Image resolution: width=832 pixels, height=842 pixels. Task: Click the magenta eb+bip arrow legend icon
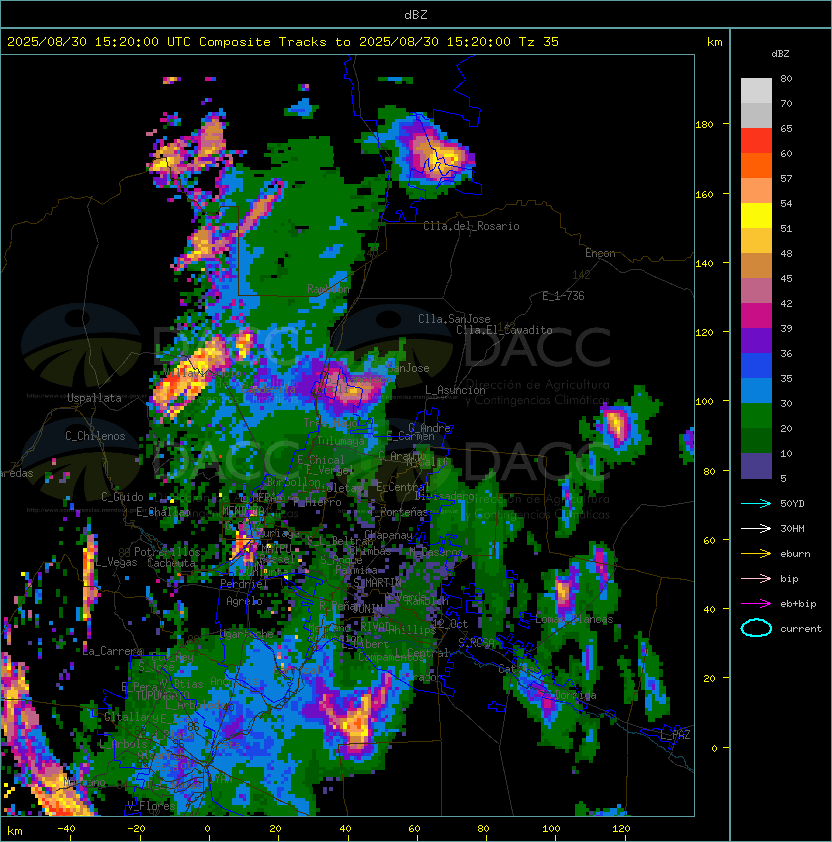click(756, 604)
